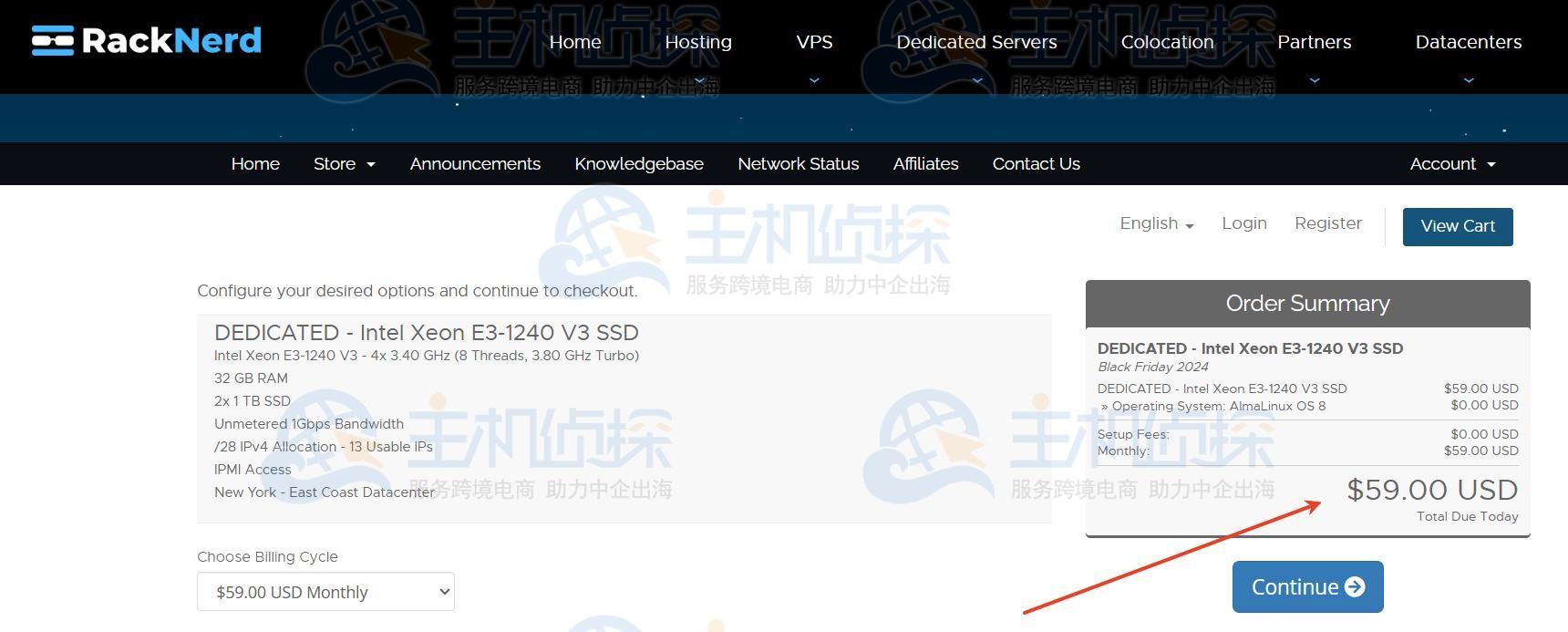Open the Choose Billing Cycle dropdown
This screenshot has width=1568, height=632.
coord(325,592)
